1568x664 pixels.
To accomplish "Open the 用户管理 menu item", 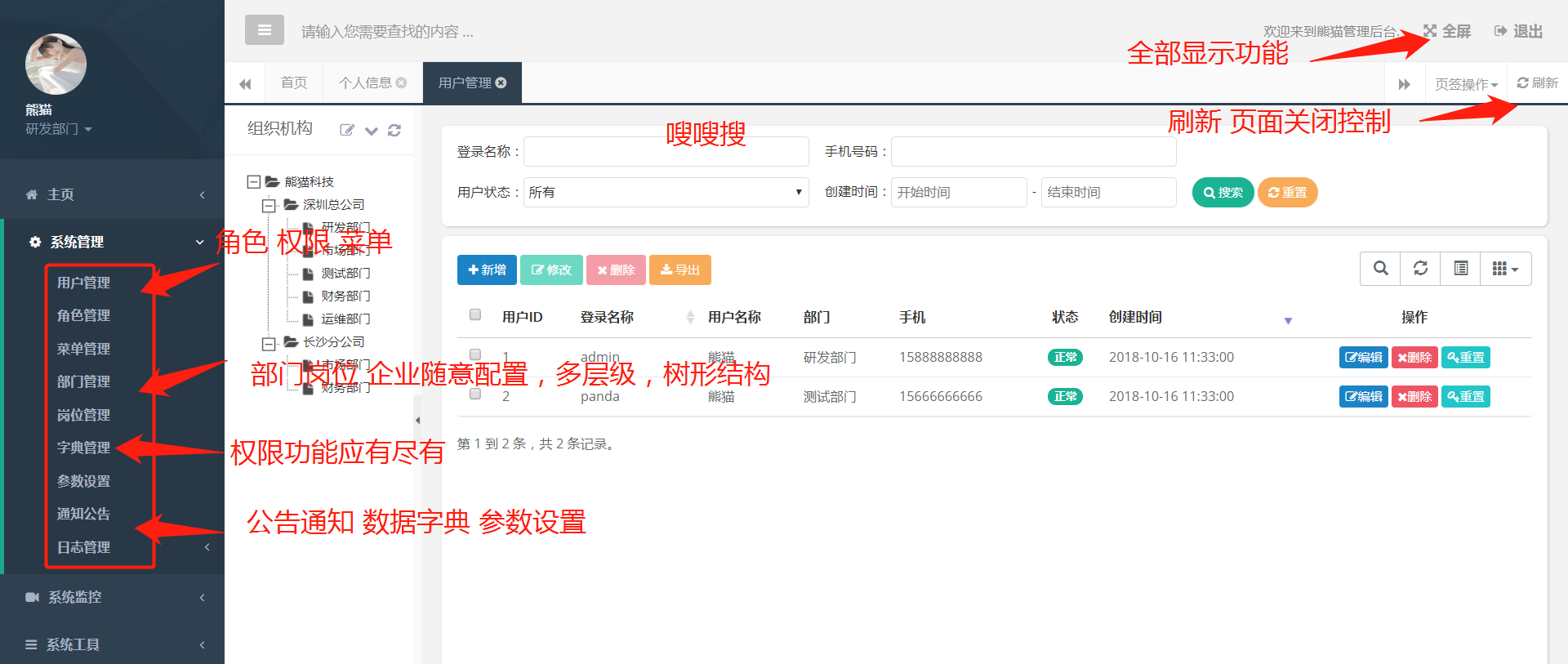I will (x=83, y=283).
